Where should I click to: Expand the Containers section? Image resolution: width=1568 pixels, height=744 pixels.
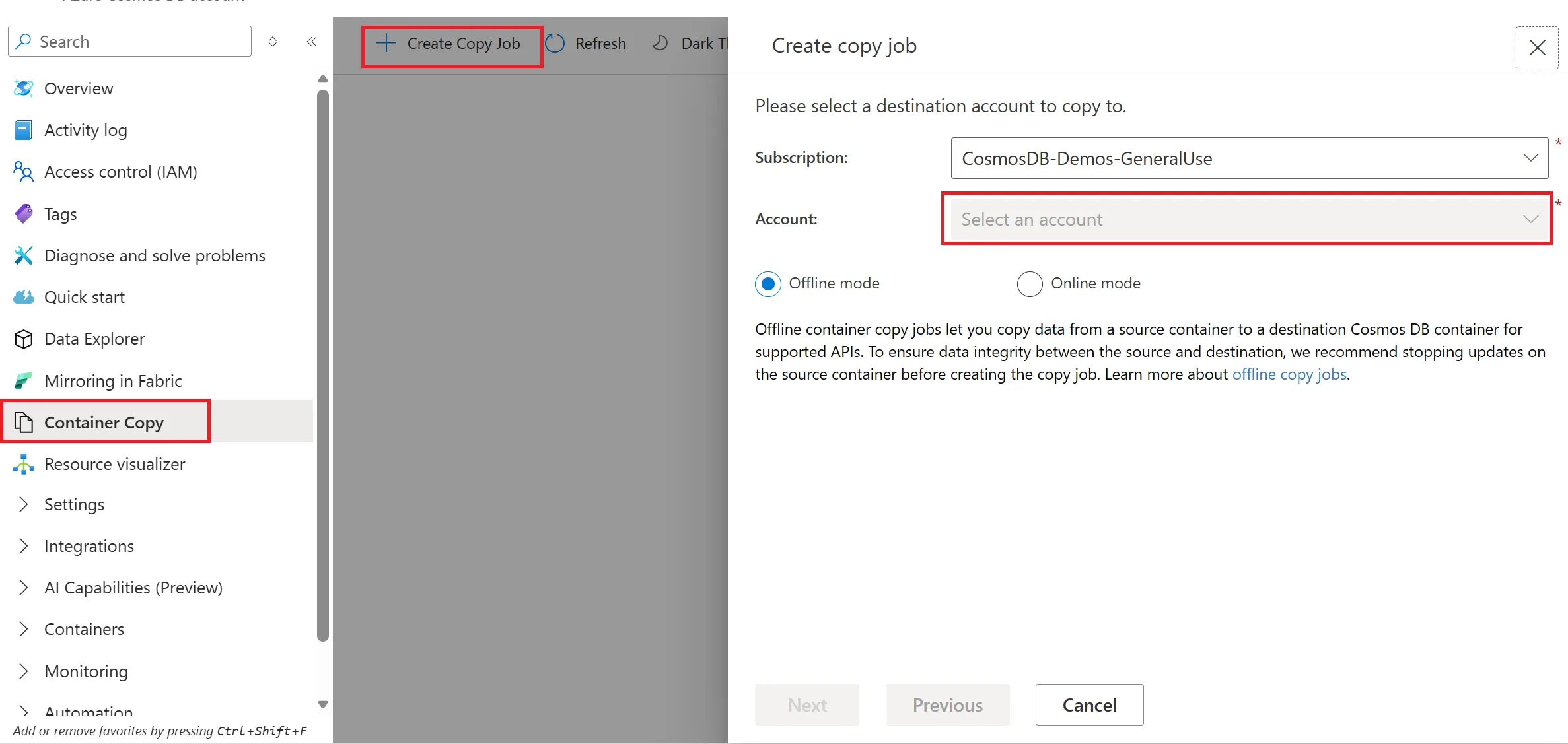pos(24,629)
